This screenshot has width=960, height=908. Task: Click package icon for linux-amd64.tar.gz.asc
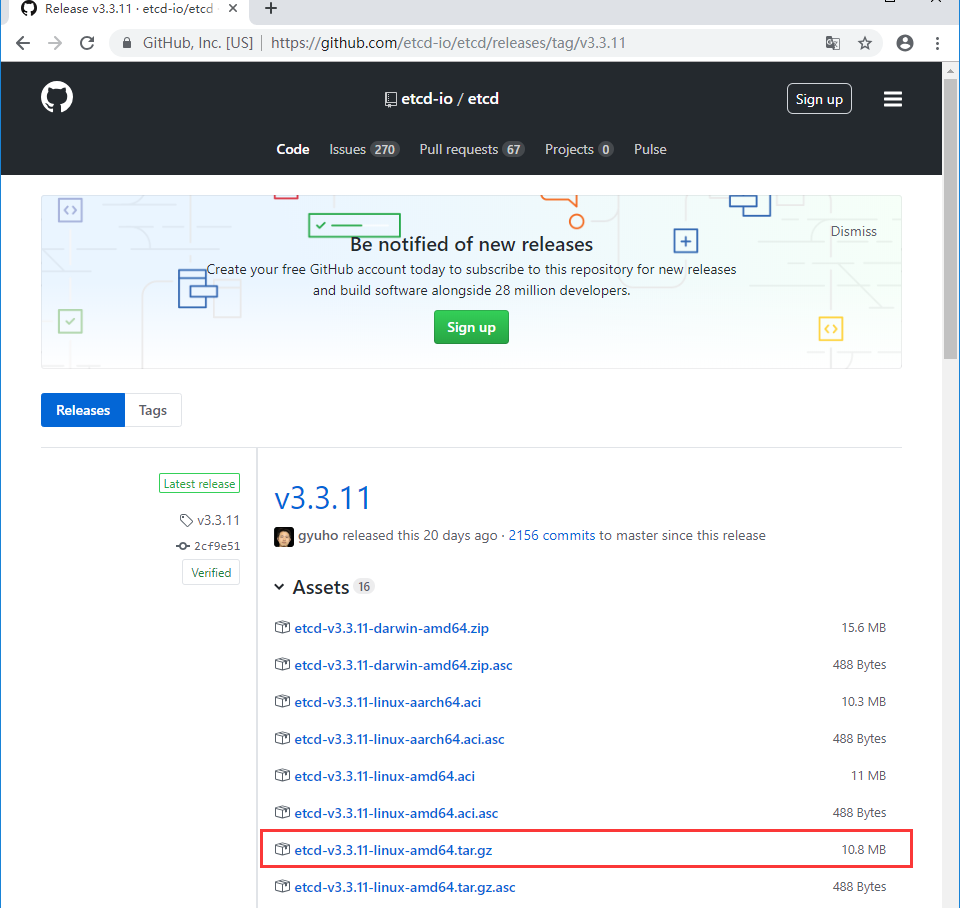pyautogui.click(x=282, y=887)
